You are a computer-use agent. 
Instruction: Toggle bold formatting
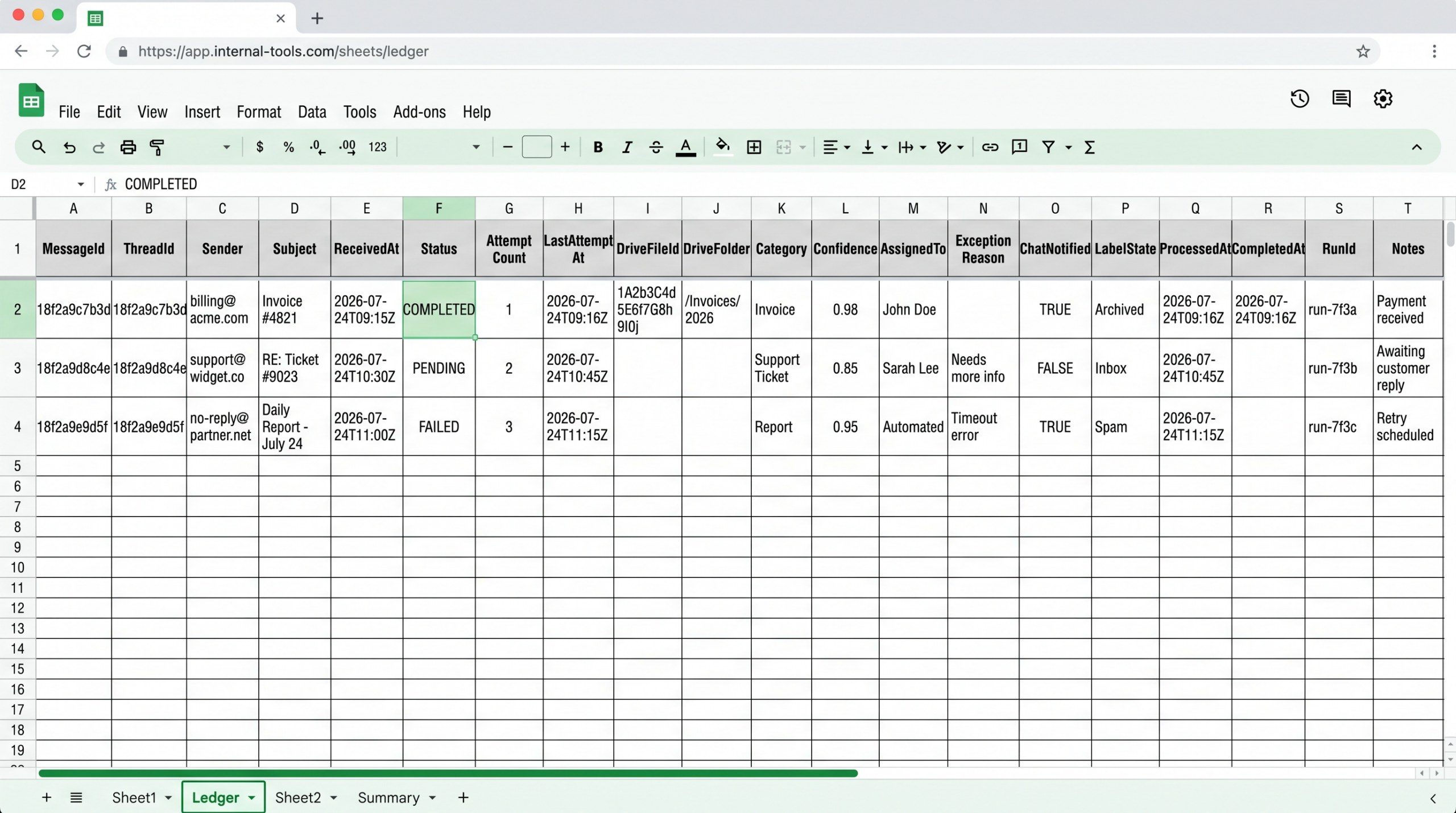(598, 147)
